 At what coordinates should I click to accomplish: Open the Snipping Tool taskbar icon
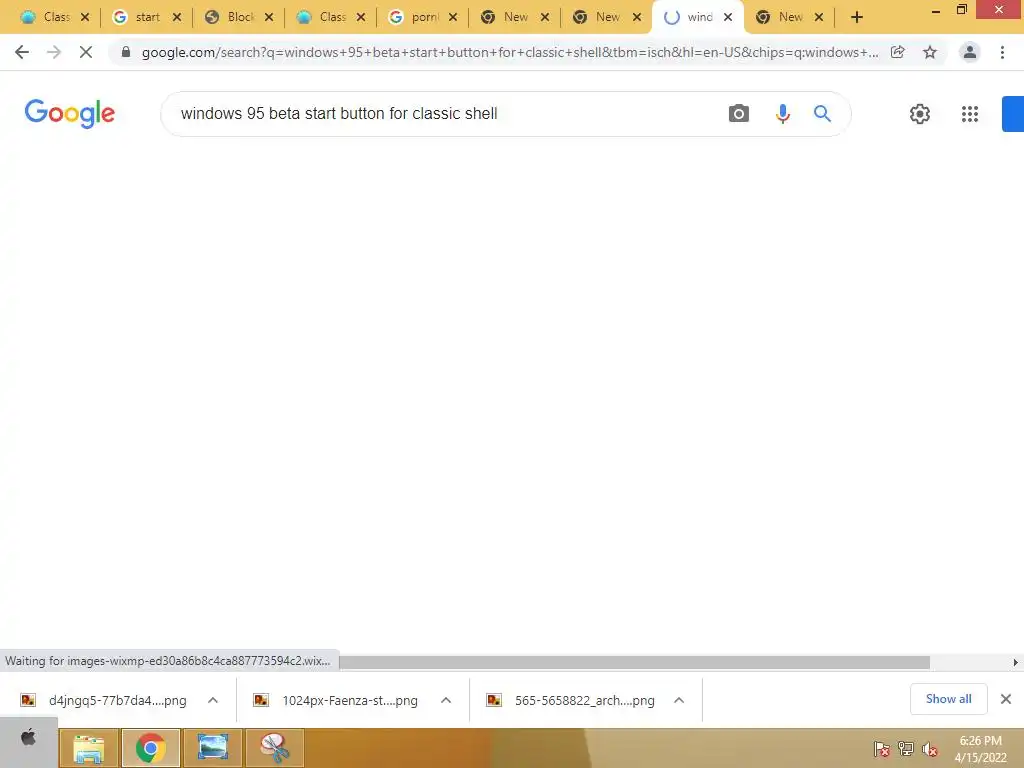coord(275,748)
